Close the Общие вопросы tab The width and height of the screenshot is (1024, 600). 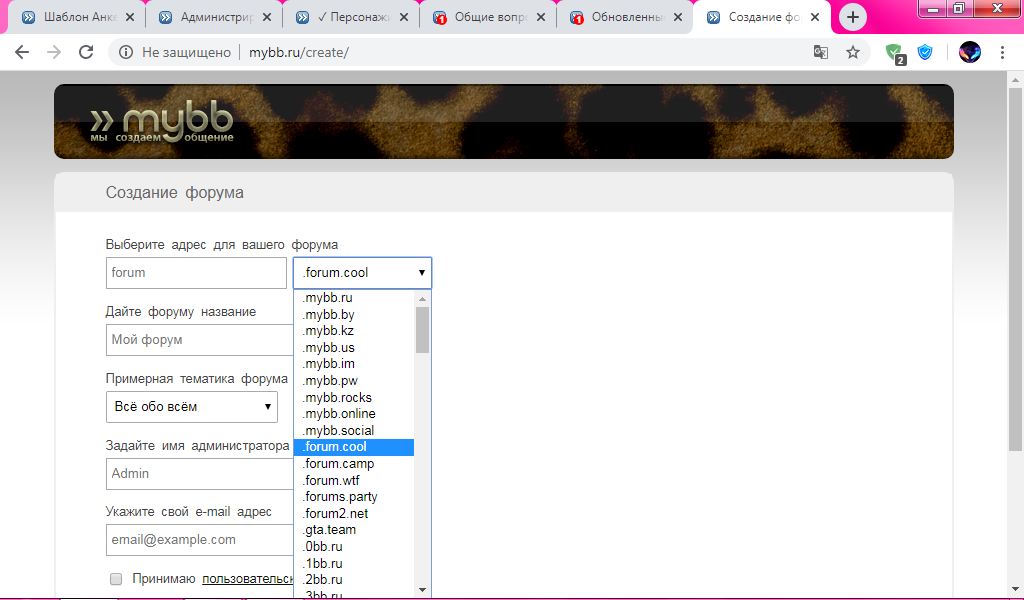541,18
